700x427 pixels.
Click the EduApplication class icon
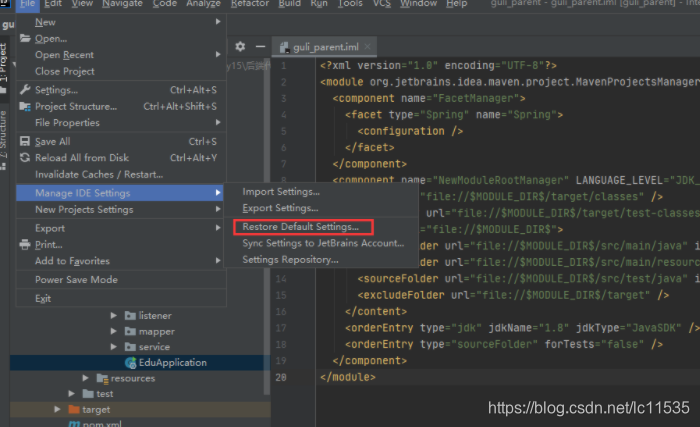coord(131,363)
